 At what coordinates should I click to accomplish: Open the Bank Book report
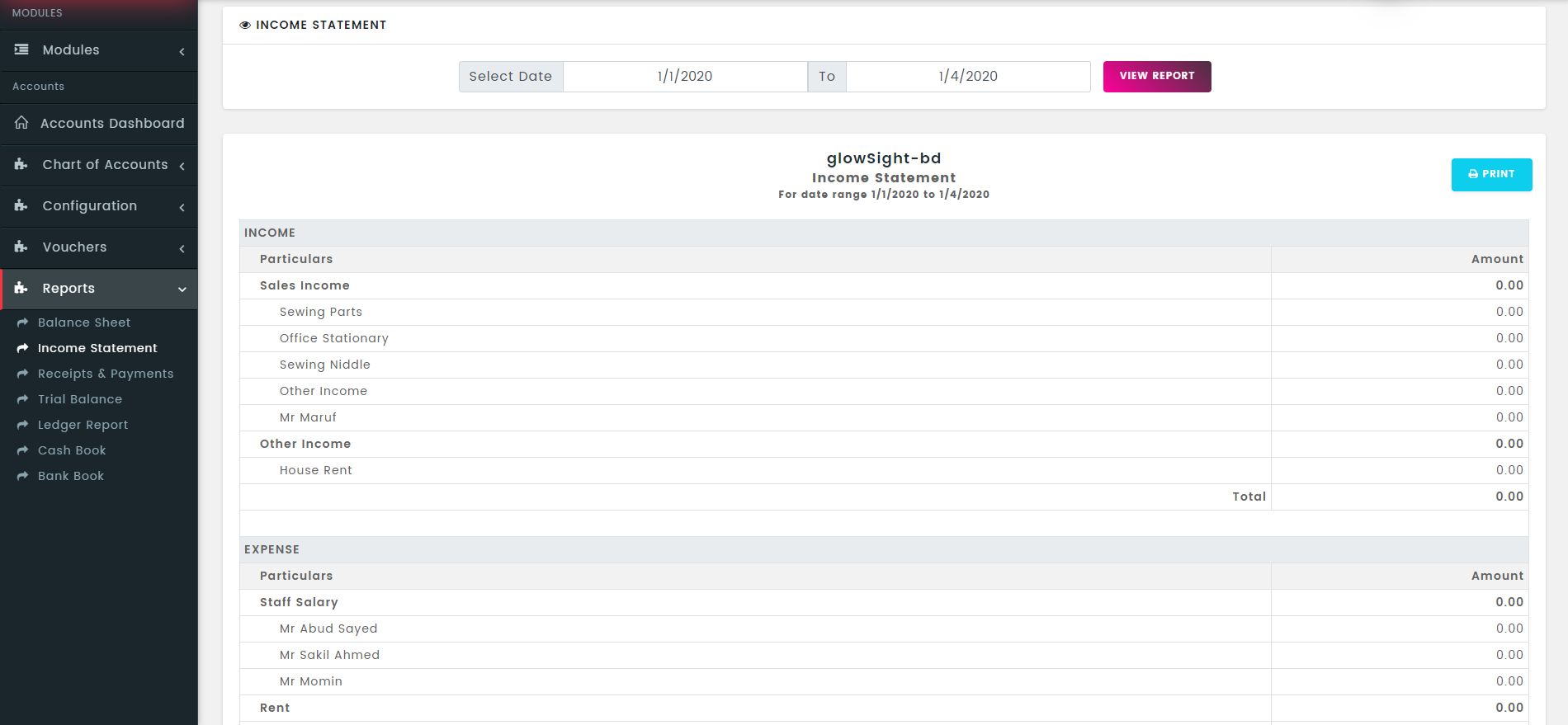click(x=71, y=476)
